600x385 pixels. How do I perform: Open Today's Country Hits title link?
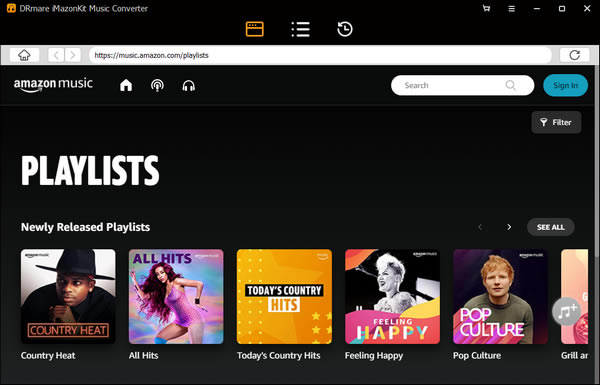(x=279, y=356)
